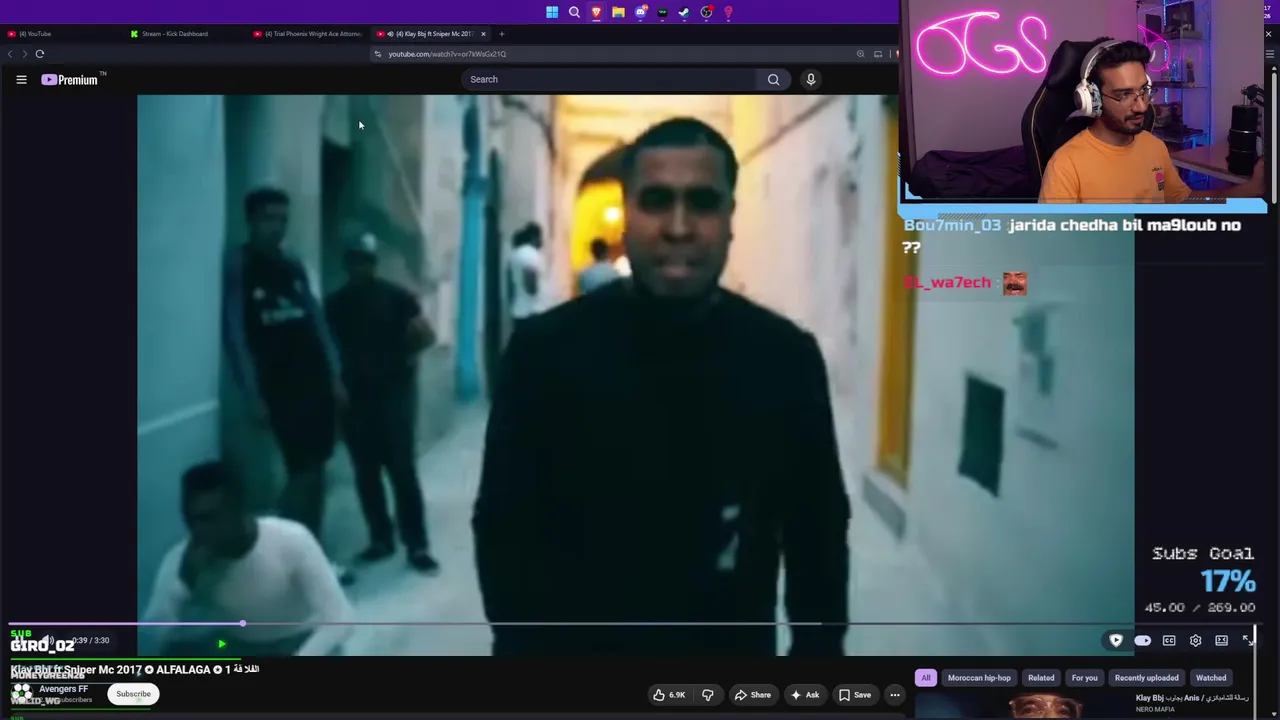Open the player settings gear
Screen dimensions: 1280x720
coord(1195,641)
